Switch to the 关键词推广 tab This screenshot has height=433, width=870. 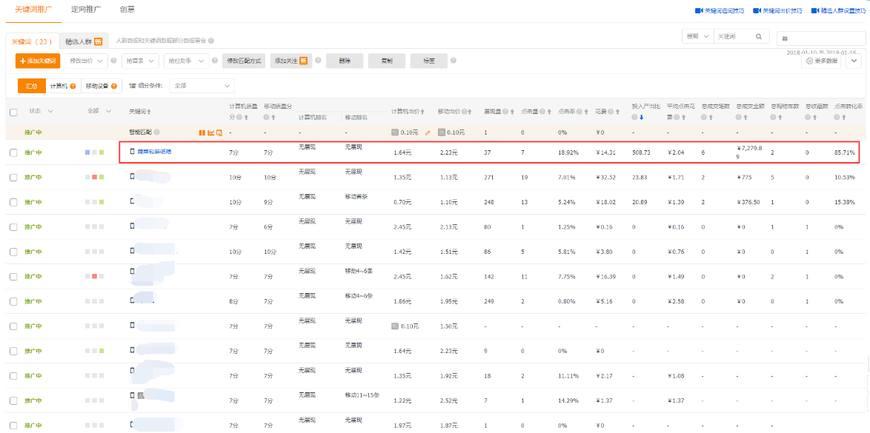pyautogui.click(x=33, y=10)
